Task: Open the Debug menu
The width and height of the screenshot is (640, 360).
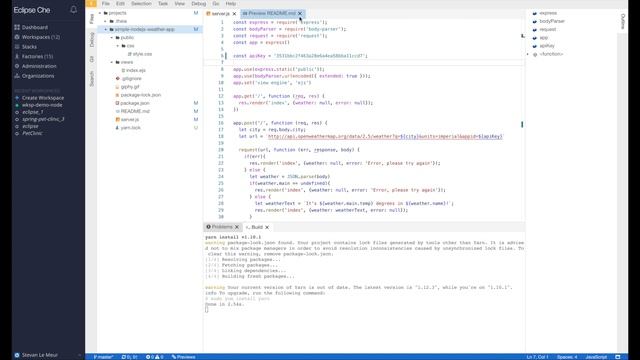Action: (x=199, y=4)
